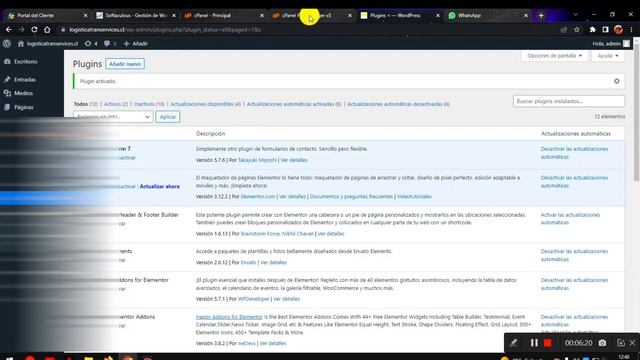Viewport: 640px width, 360px height.
Task: Enable auto-updates for Header & Footer Builder
Action: (x=570, y=219)
